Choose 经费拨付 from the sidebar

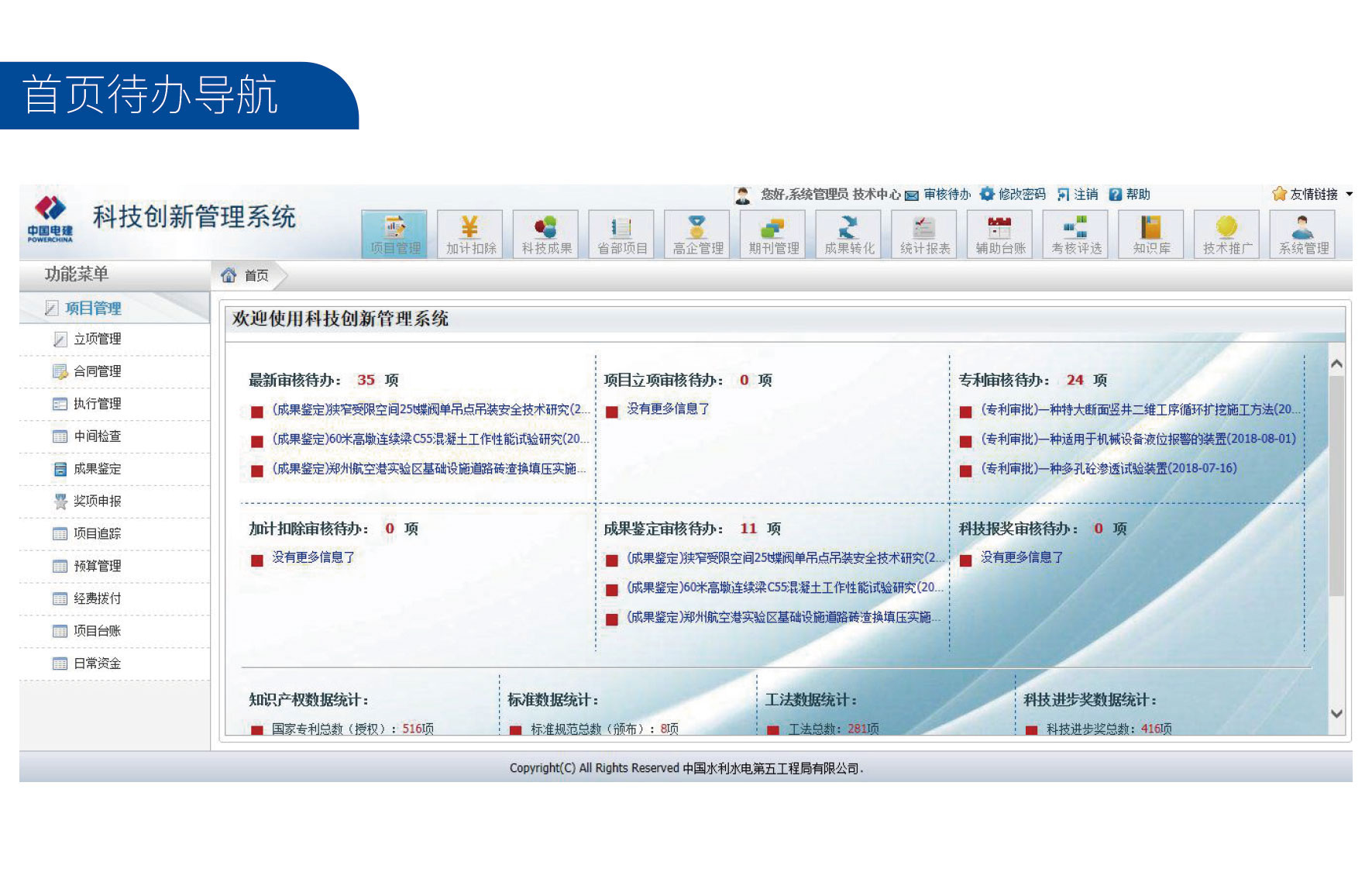97,598
